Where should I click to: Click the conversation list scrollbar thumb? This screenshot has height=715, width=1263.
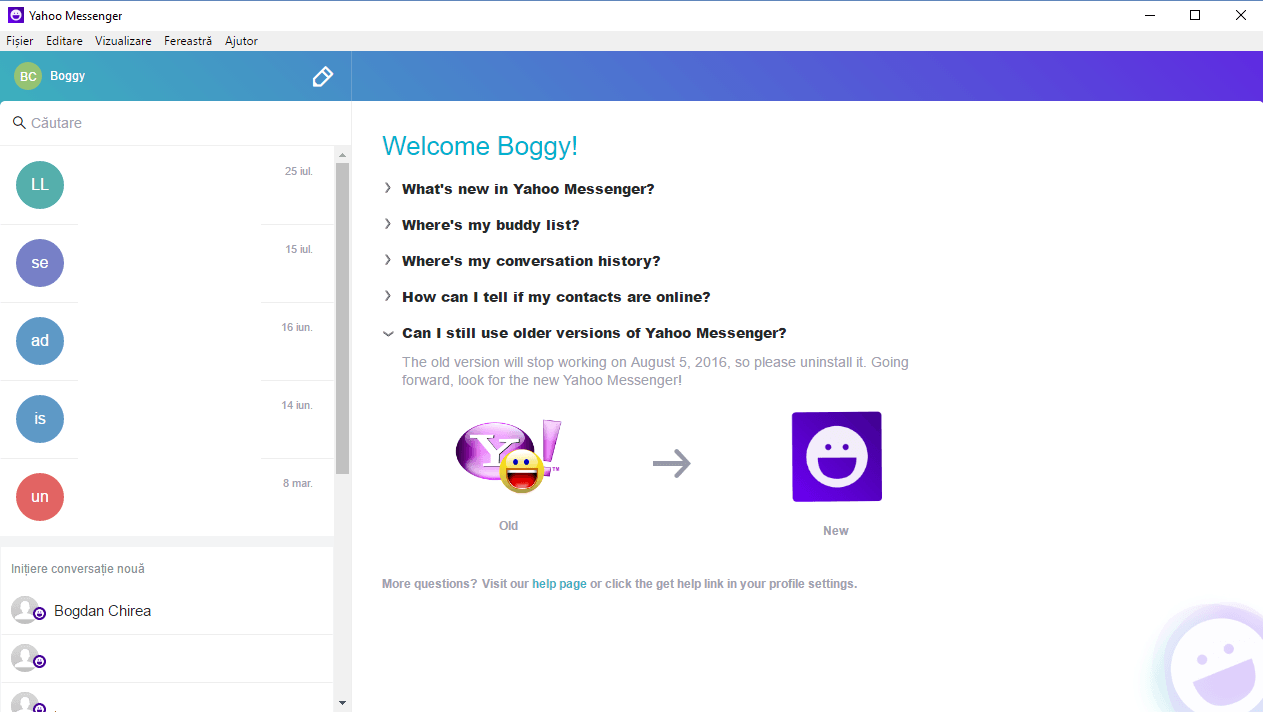[342, 318]
